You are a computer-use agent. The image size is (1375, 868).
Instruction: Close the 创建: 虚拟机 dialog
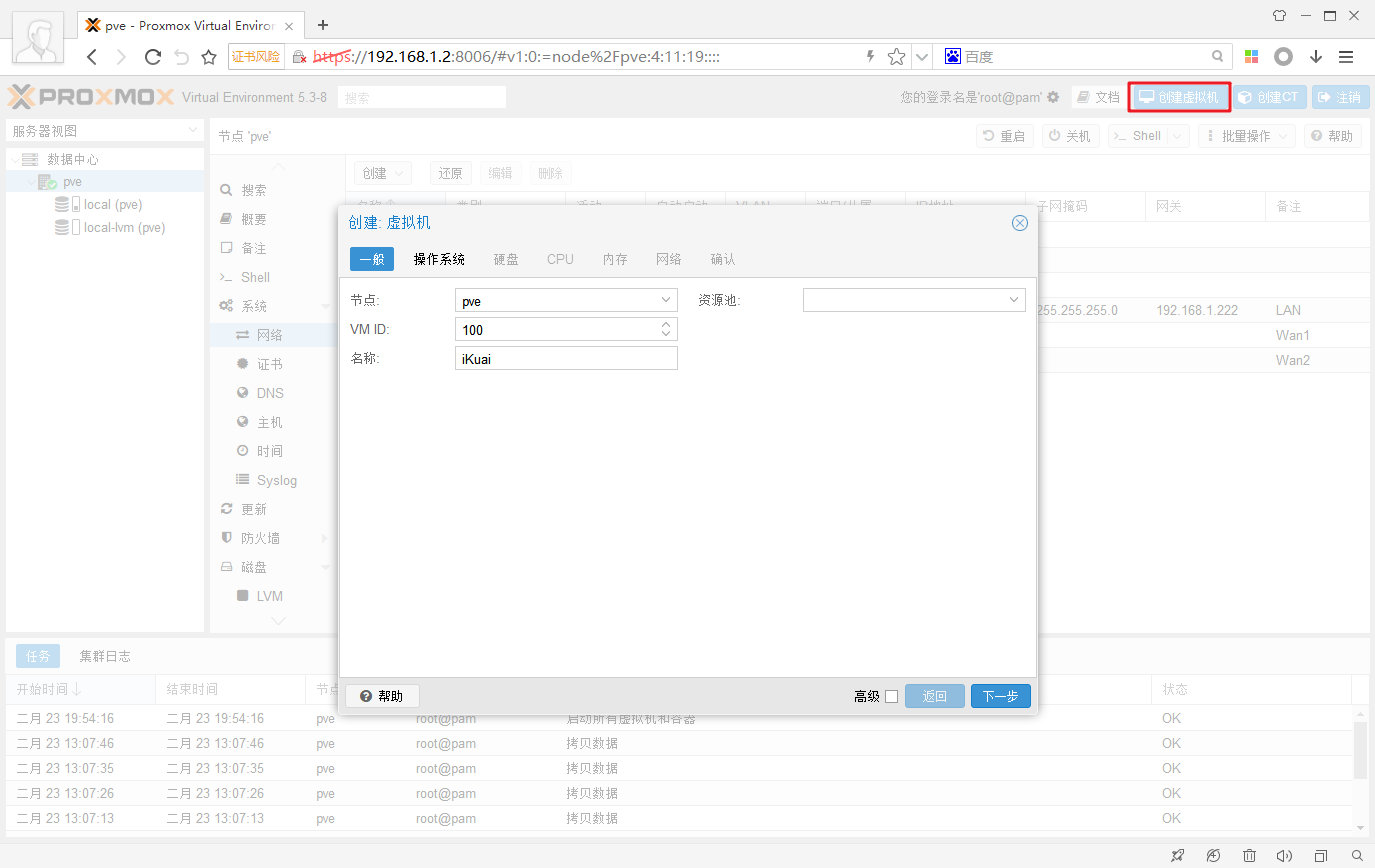pos(1020,223)
